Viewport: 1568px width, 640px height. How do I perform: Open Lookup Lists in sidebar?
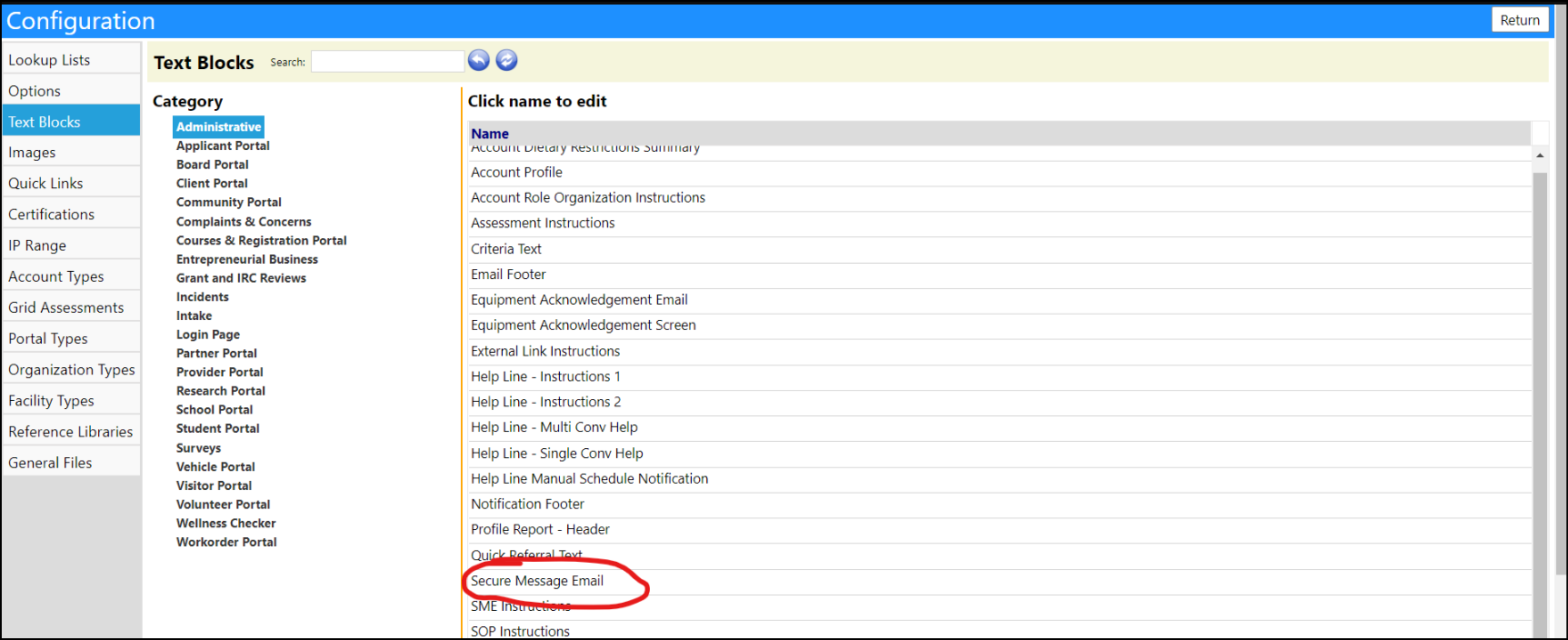pos(71,60)
